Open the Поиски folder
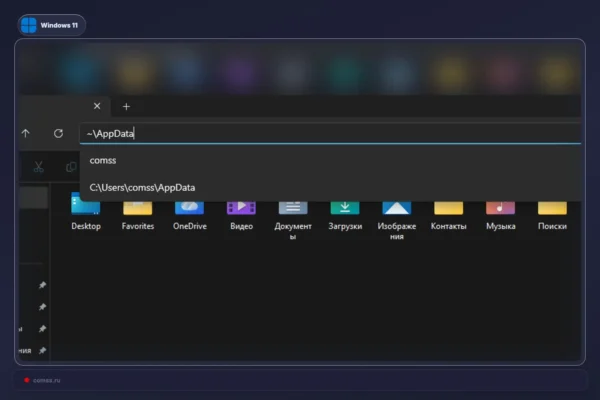This screenshot has height=400, width=600. click(x=552, y=215)
